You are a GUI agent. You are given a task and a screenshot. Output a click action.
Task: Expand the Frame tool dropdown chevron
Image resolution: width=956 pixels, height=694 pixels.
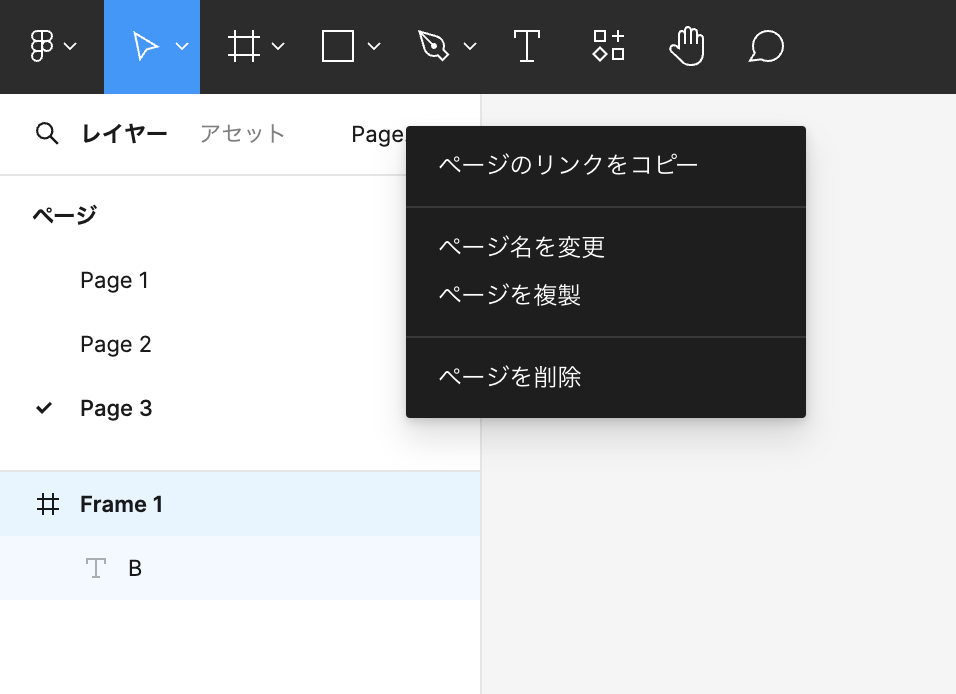click(278, 46)
